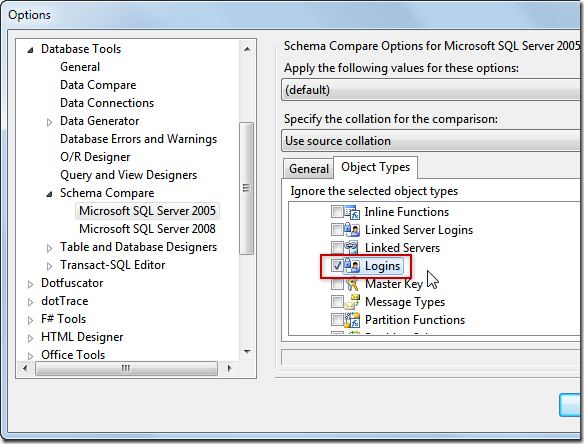The height and width of the screenshot is (444, 584).
Task: Enable the Message Types checkbox
Action: click(x=337, y=301)
